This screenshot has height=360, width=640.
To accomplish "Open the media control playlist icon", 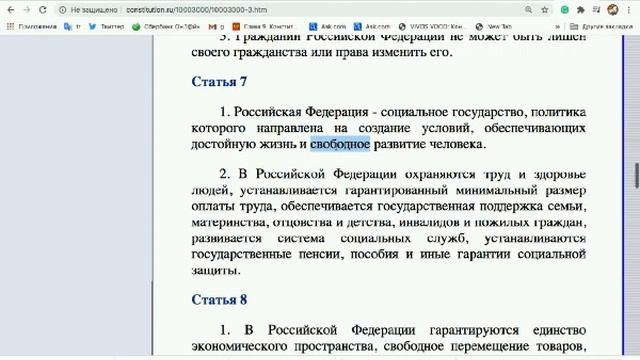I will point(596,10).
